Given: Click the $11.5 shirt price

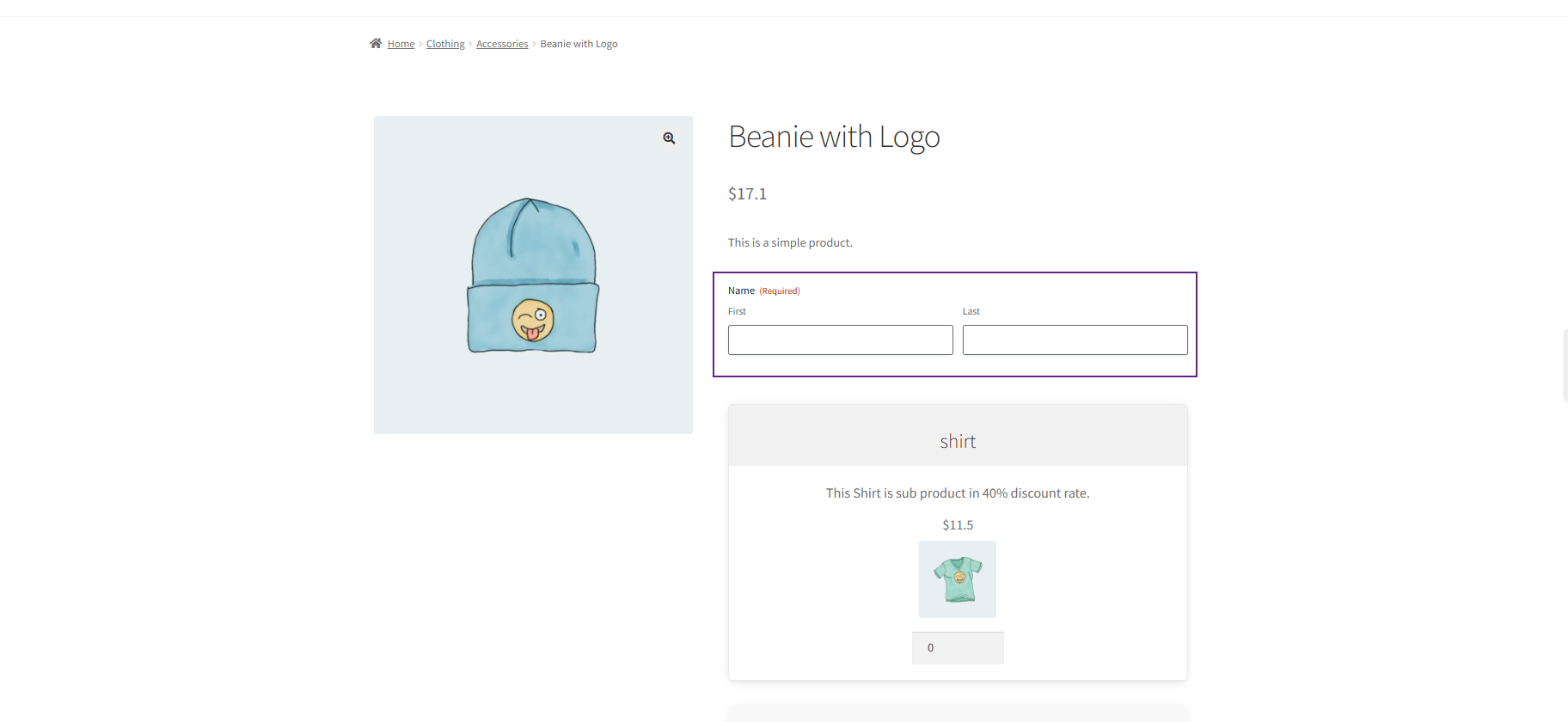Looking at the screenshot, I should [958, 525].
